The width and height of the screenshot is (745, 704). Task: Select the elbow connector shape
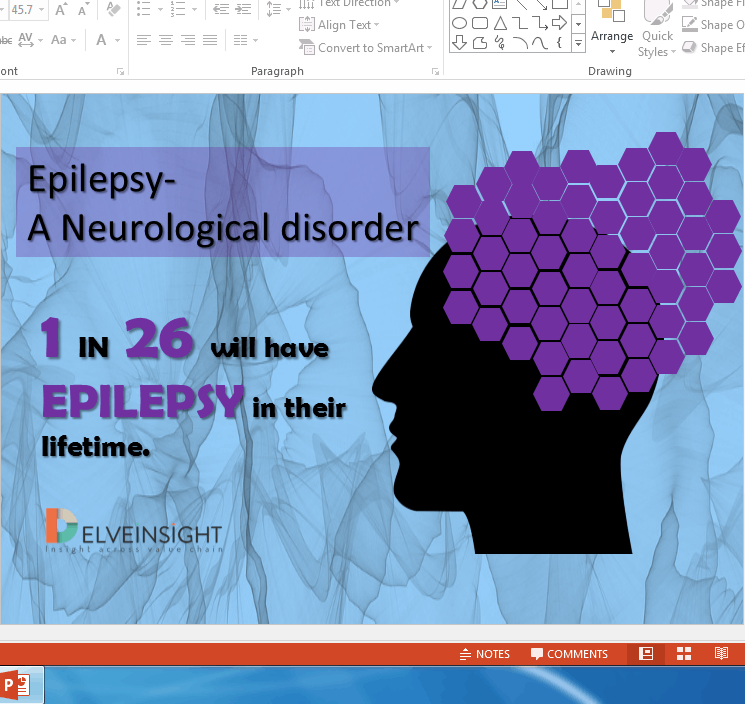point(520,23)
